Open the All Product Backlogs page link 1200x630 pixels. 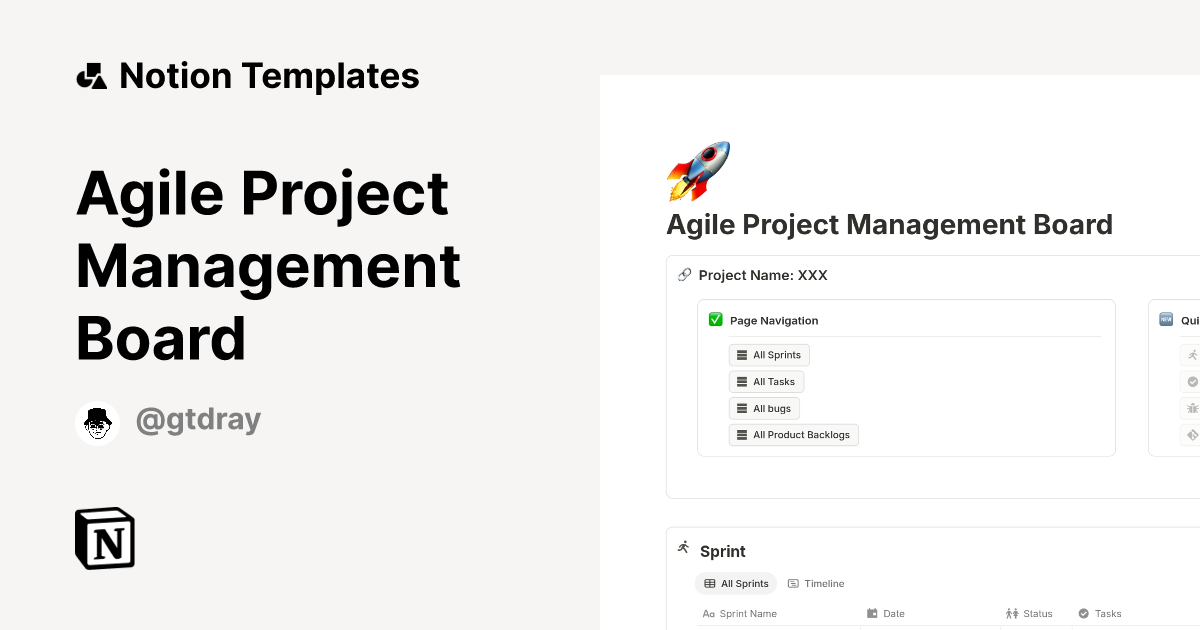[x=794, y=434]
